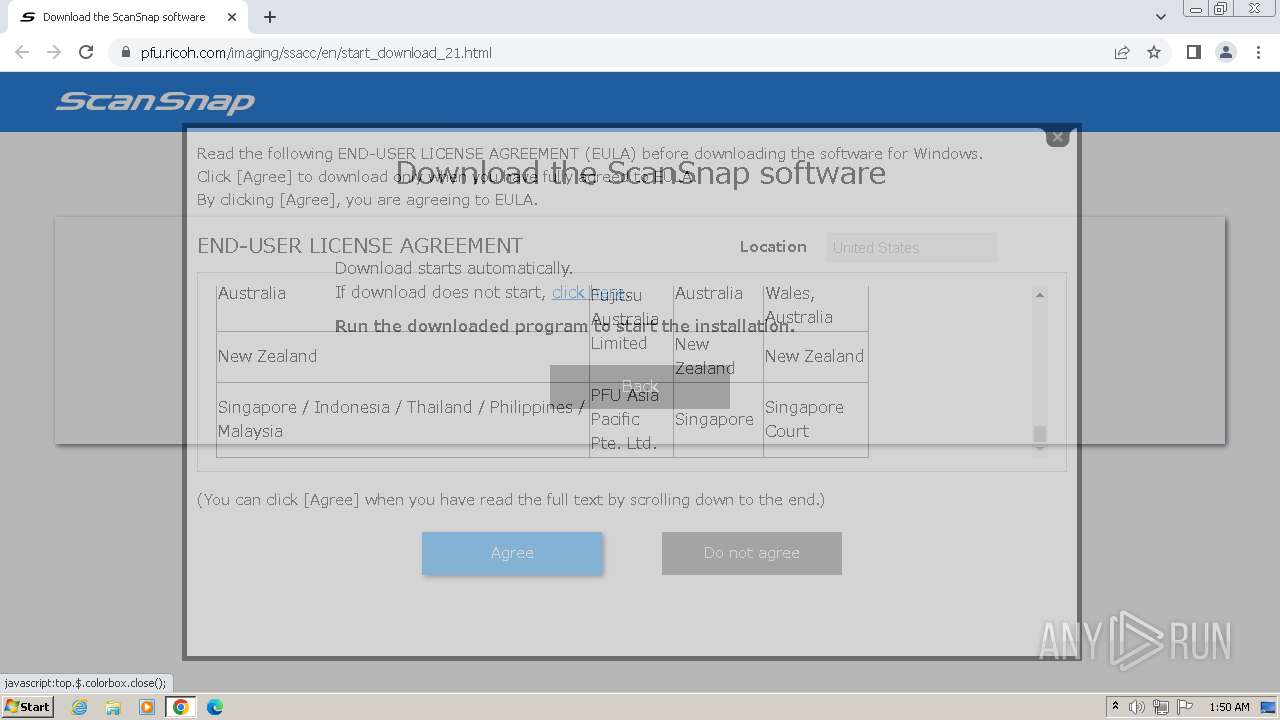The width and height of the screenshot is (1280, 720).
Task: Open Chrome profile icon
Action: point(1225,52)
